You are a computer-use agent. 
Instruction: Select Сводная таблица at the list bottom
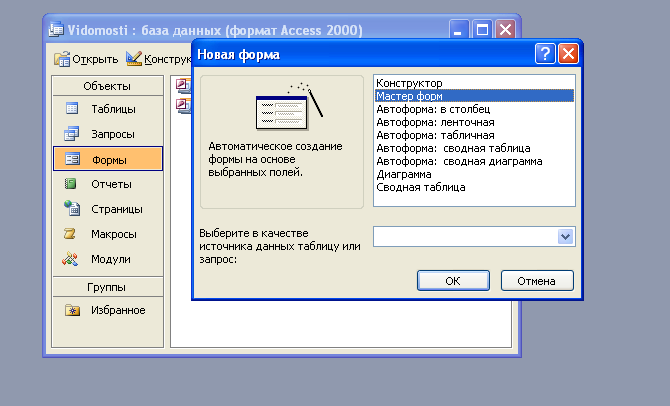474,187
